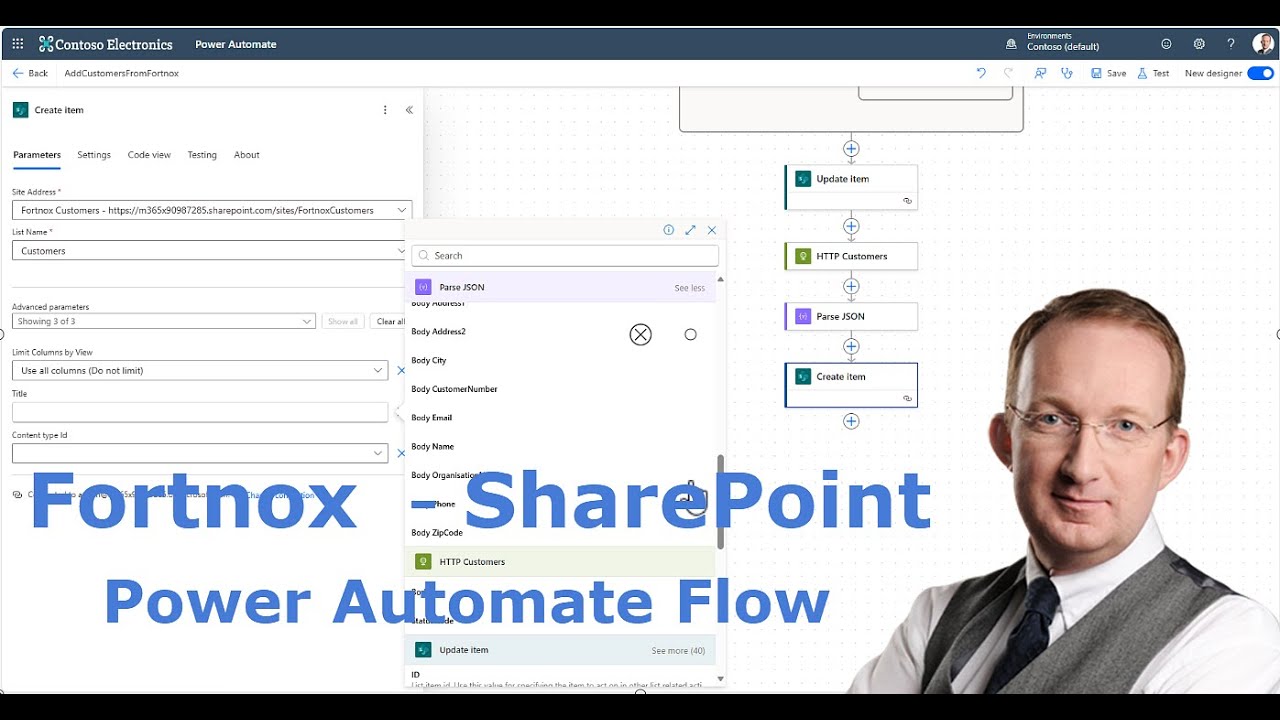Open the flow checker stethoscope icon

[x=1067, y=73]
